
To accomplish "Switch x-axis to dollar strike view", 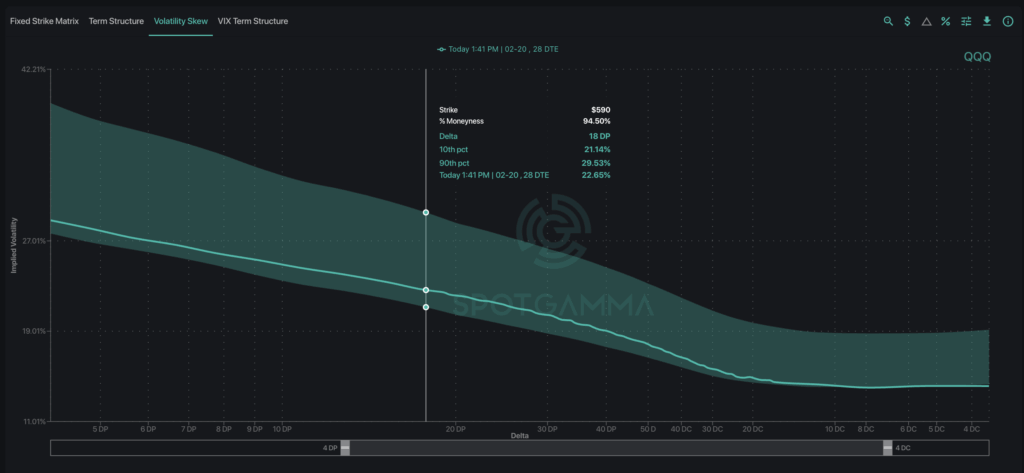I will pos(907,21).
